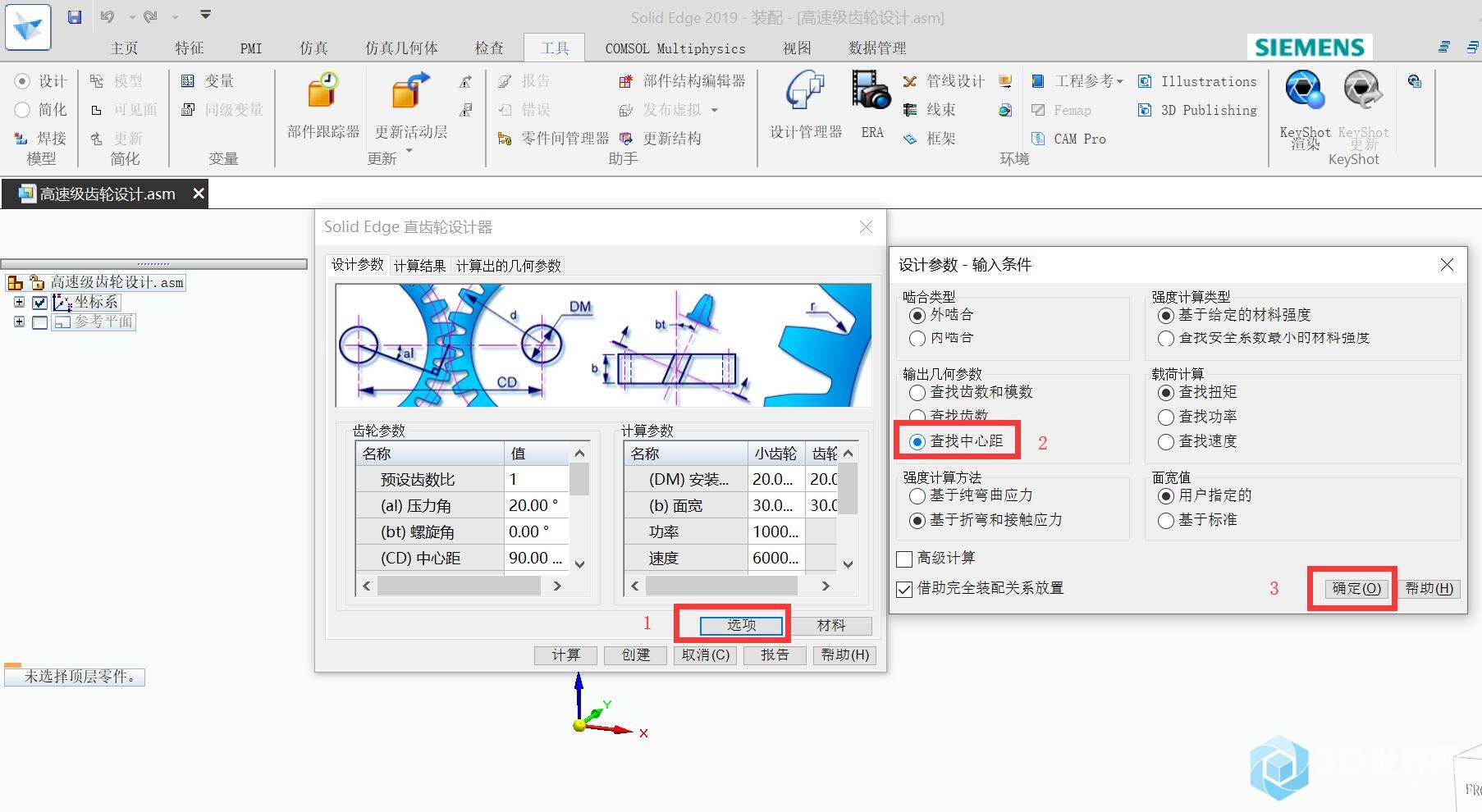Screen dimensions: 1482x812
Task: Open 工程参考 menu
Action: pyautogui.click(x=1077, y=81)
